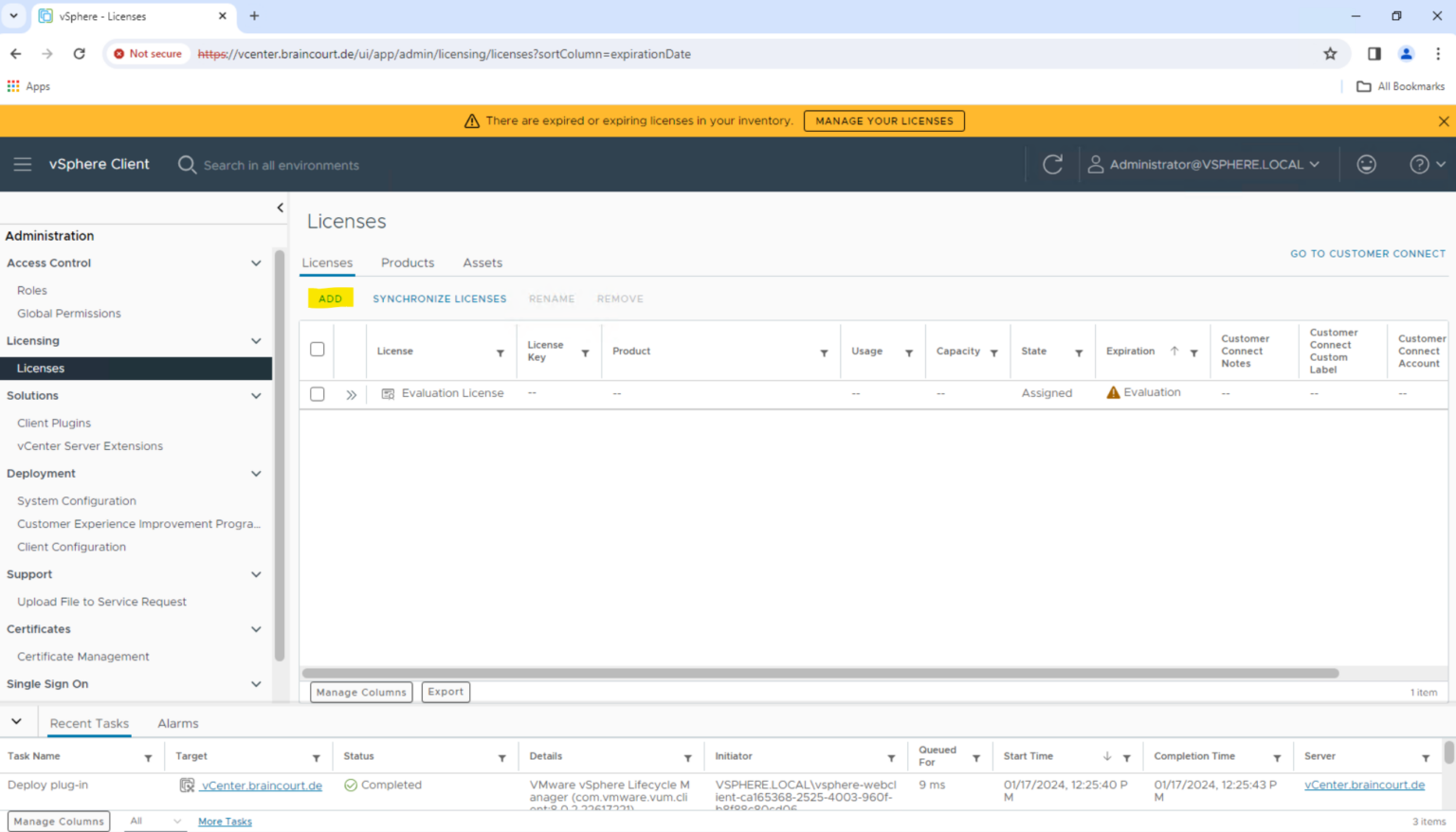Image resolution: width=1456 pixels, height=832 pixels.
Task: Open the help question mark icon
Action: (1419, 164)
